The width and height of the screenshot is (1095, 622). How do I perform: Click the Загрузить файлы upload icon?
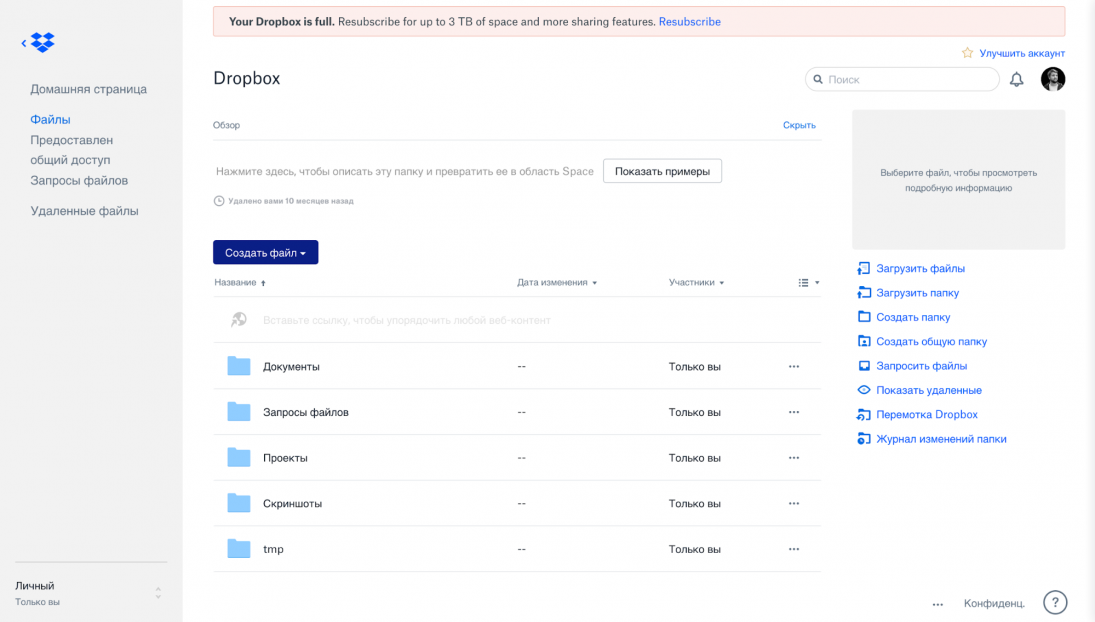[864, 269]
